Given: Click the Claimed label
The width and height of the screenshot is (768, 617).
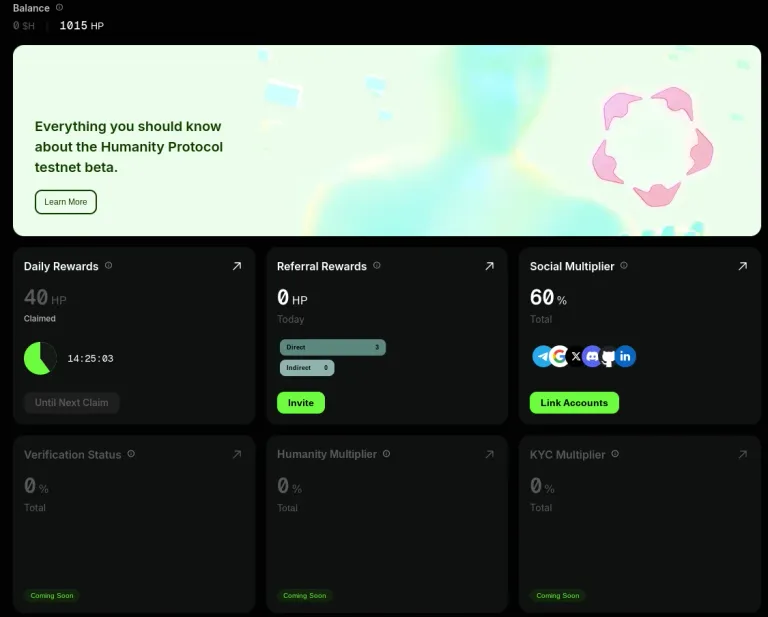Looking at the screenshot, I should [40, 318].
